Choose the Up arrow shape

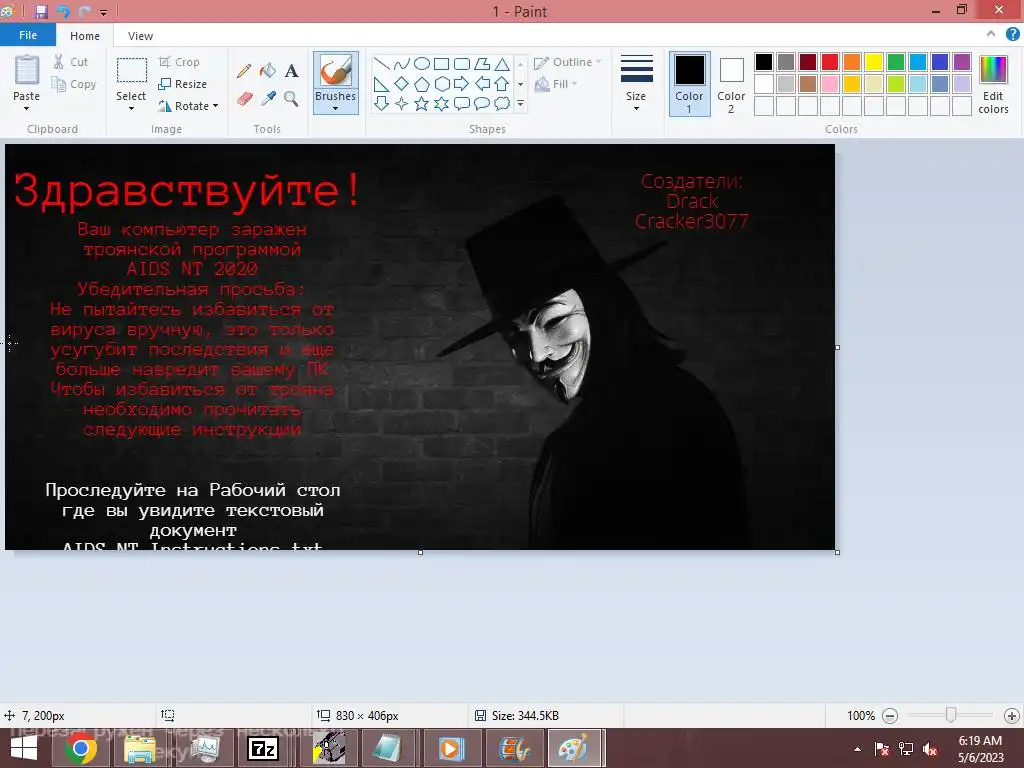tap(502, 84)
